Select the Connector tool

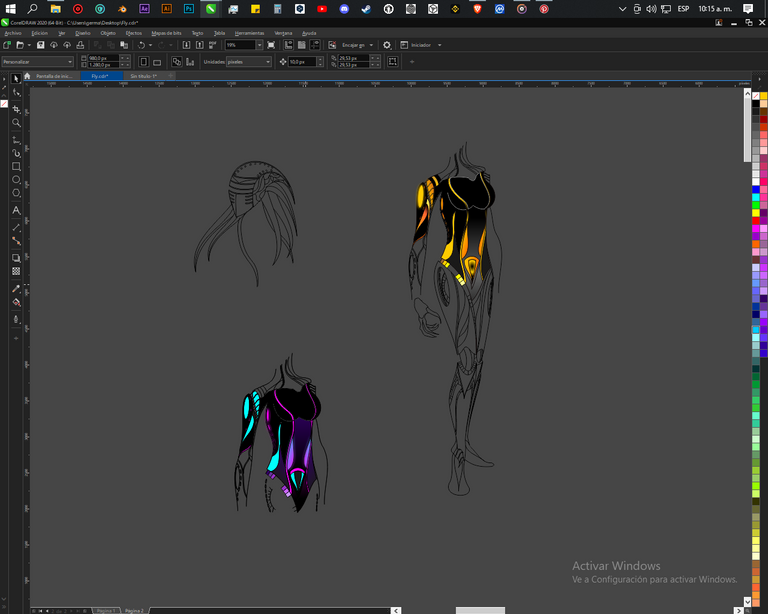click(16, 240)
